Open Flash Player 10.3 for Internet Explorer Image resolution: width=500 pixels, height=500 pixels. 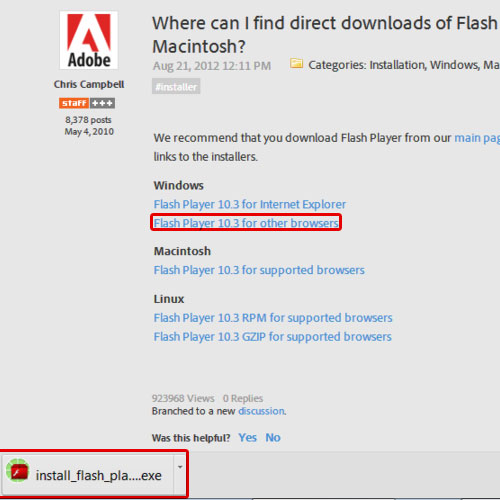point(250,204)
